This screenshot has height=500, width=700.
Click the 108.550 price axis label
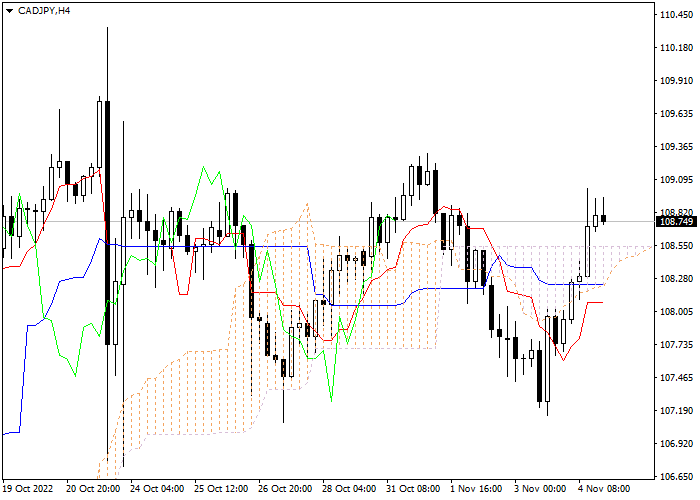point(676,246)
